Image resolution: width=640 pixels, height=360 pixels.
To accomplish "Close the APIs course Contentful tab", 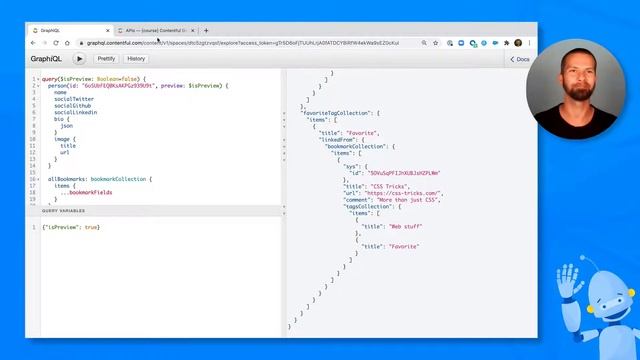I will [x=193, y=31].
